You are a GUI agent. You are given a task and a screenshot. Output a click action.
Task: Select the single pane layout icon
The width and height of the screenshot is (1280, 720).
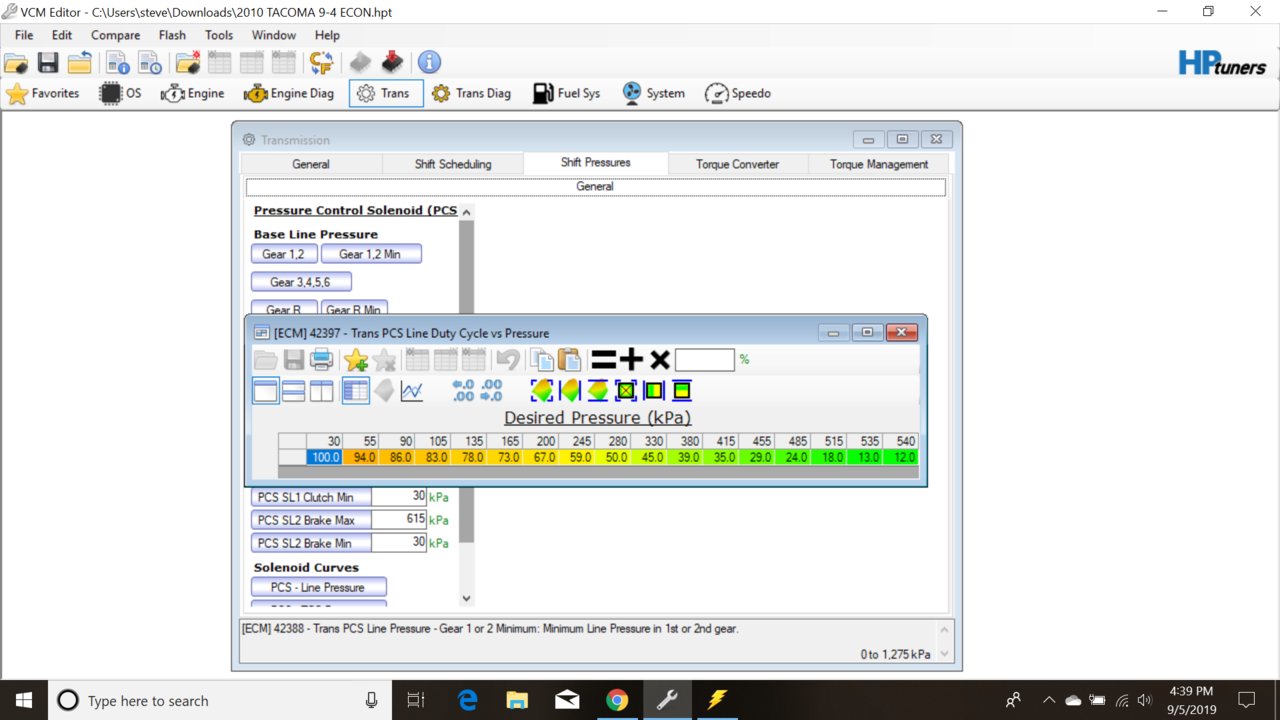265,391
